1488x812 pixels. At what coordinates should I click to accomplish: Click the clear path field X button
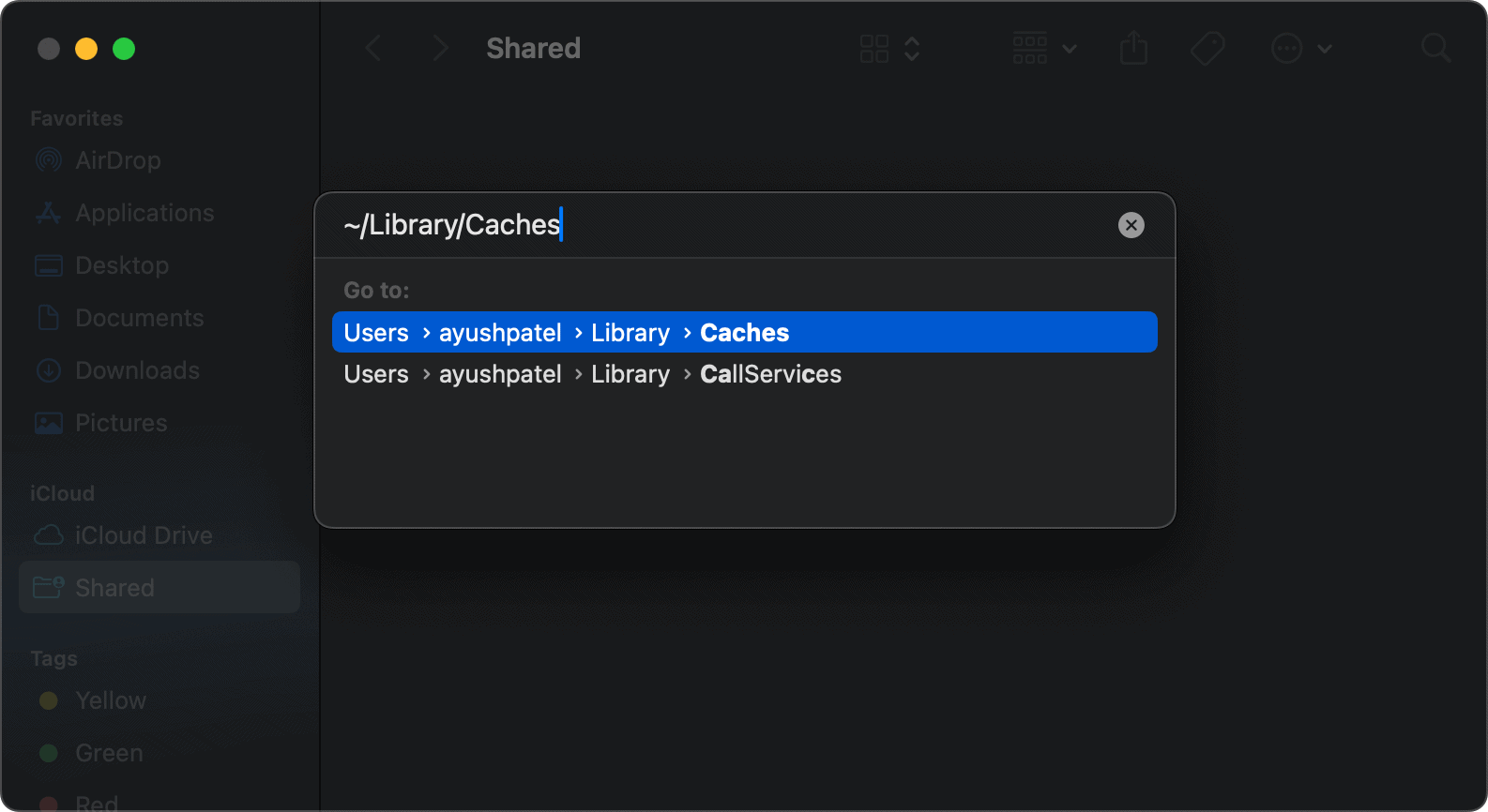point(1131,225)
